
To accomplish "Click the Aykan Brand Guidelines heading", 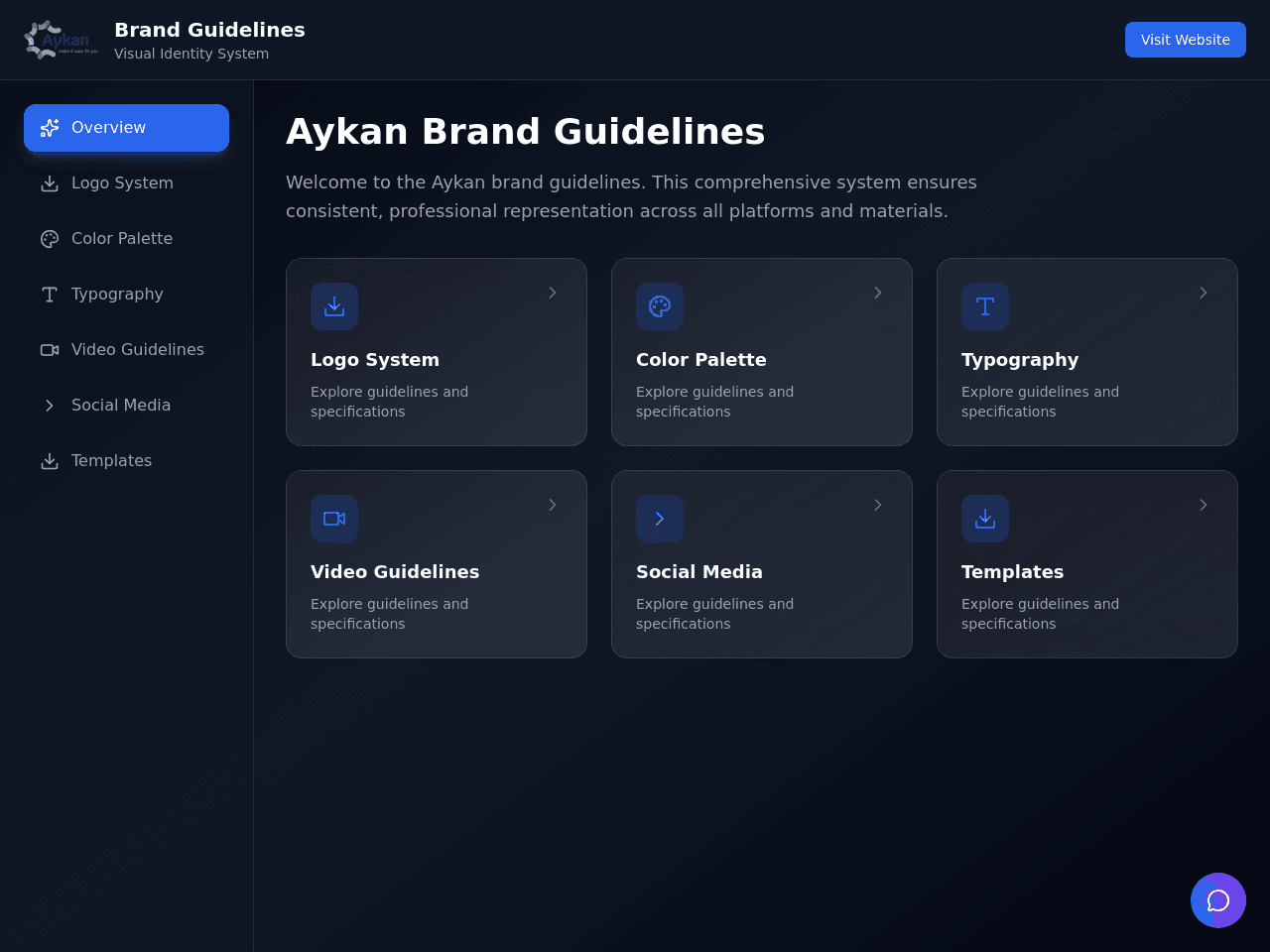I will click(526, 131).
